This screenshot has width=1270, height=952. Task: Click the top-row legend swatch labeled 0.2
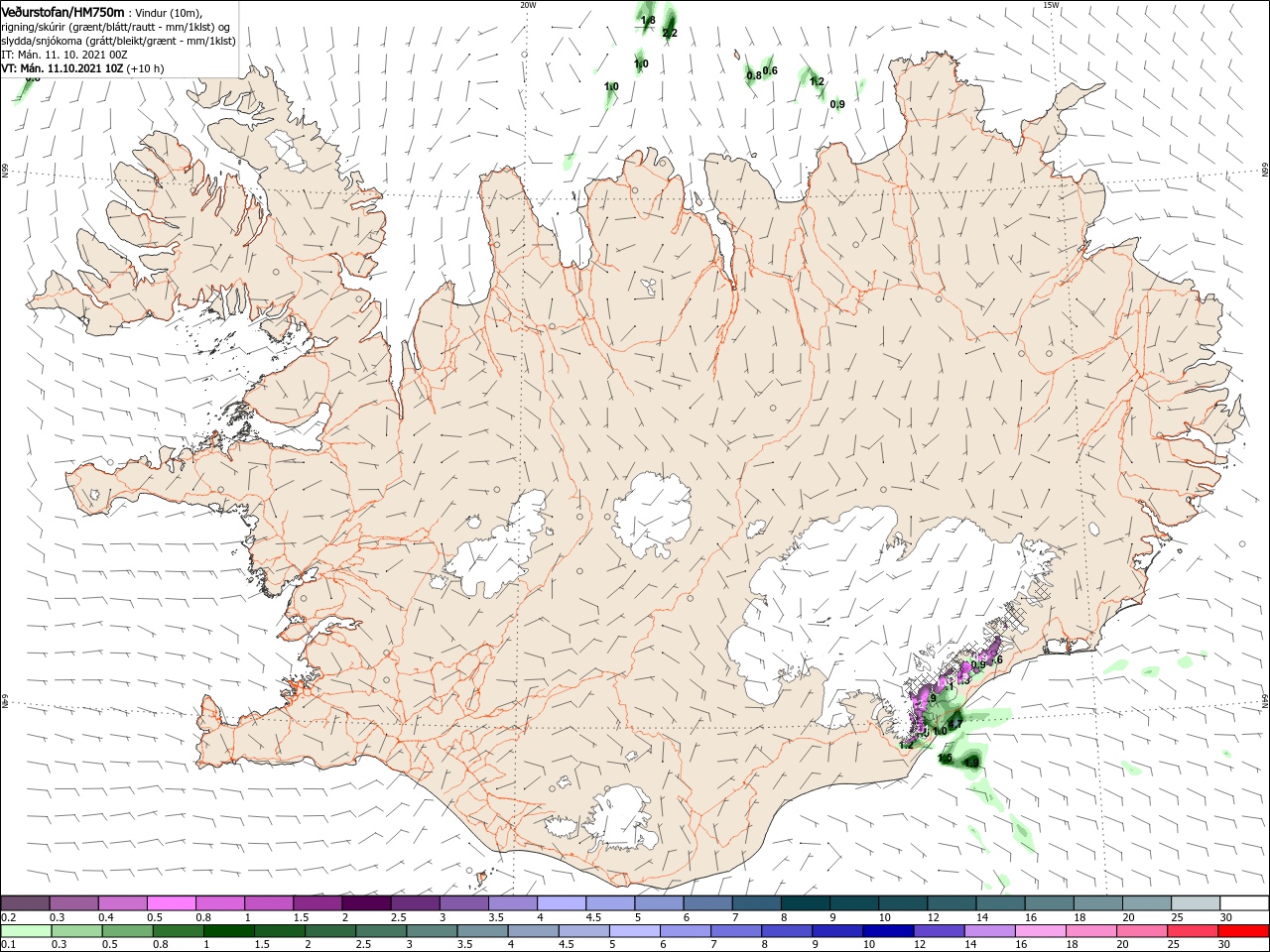click(x=25, y=903)
